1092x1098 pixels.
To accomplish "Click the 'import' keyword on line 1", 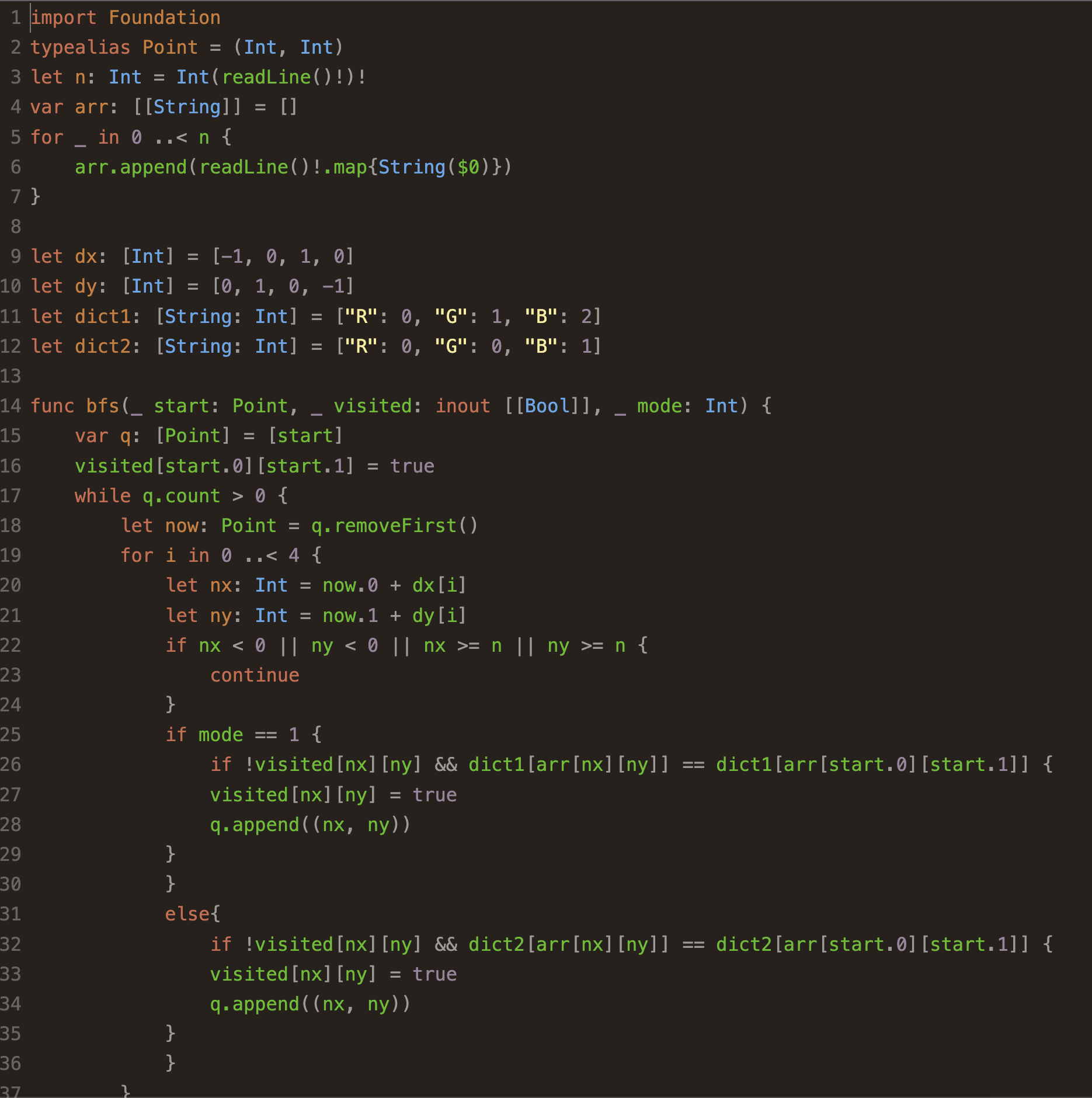I will (x=64, y=18).
